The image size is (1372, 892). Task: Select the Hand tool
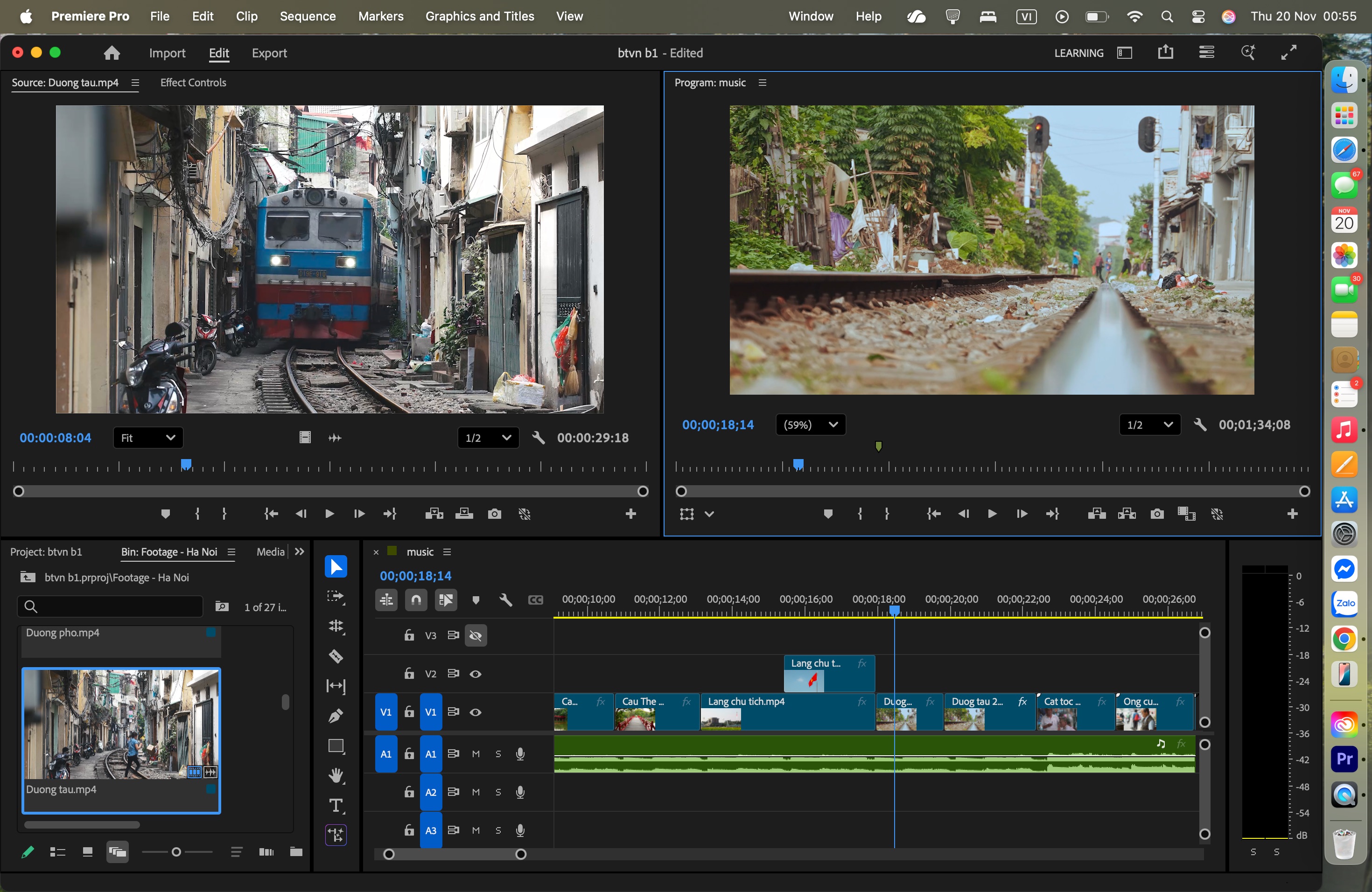[336, 776]
